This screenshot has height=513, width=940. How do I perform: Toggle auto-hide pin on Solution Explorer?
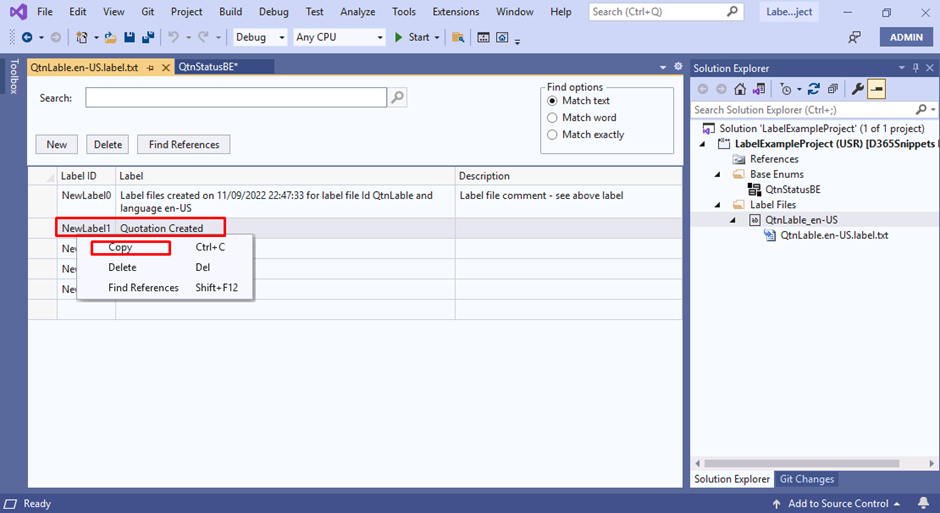915,68
